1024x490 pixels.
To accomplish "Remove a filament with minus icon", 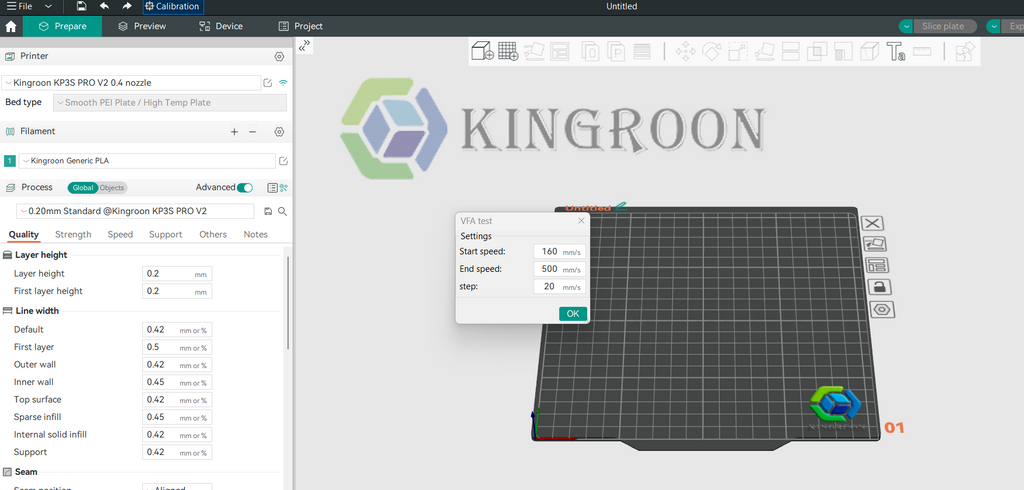I will (x=253, y=132).
